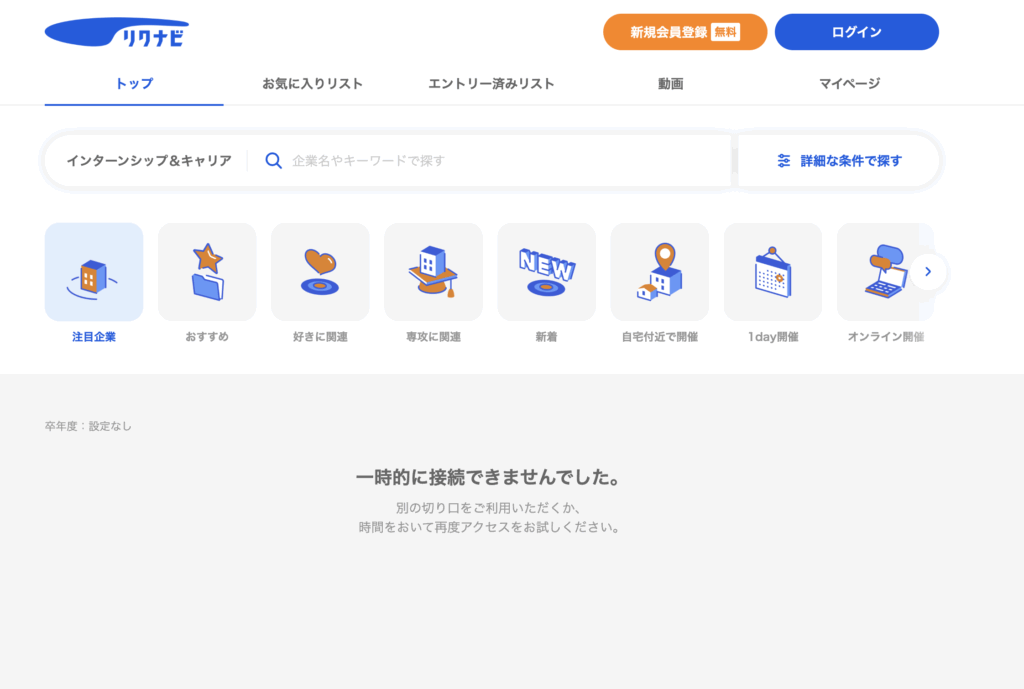Click the リクナビ logo

pos(117,32)
